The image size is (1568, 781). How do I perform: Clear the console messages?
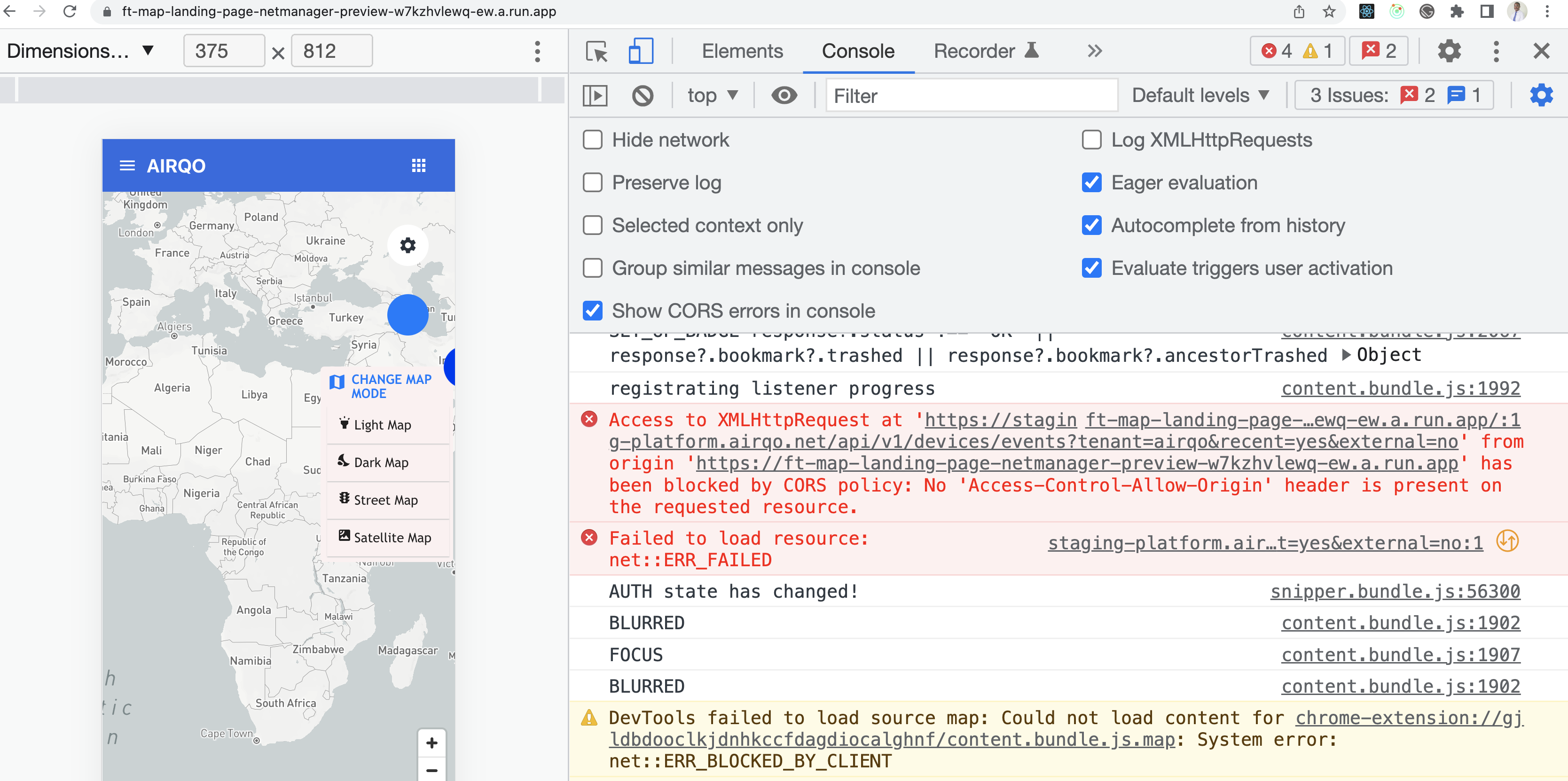[643, 95]
